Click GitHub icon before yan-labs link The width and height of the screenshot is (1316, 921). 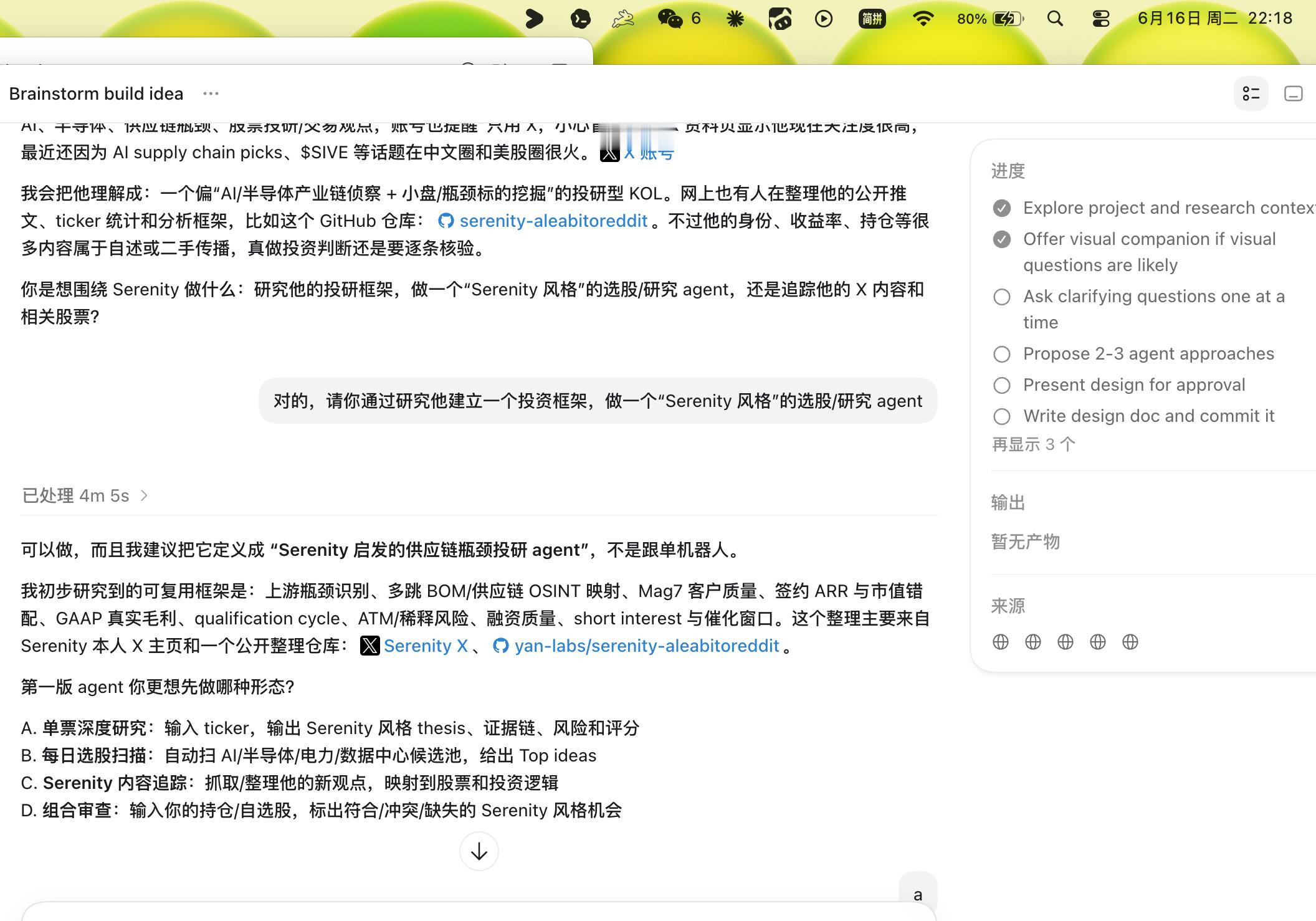point(500,646)
